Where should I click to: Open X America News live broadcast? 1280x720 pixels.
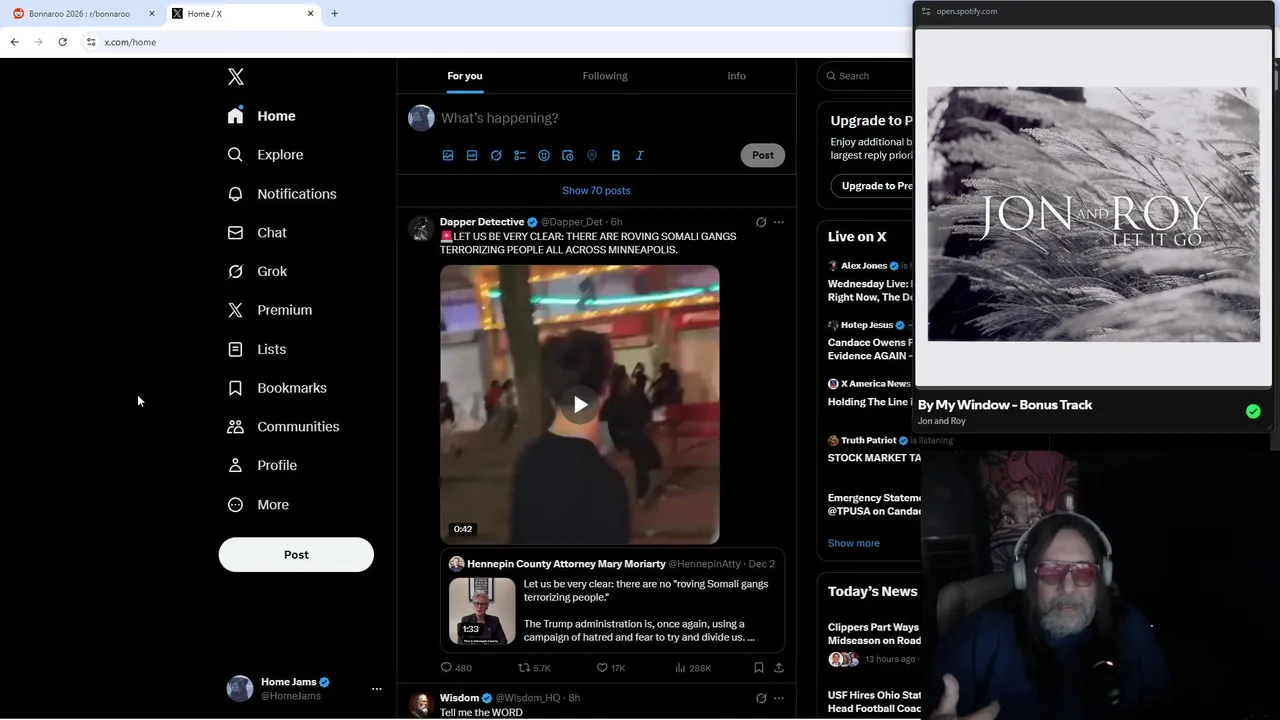point(870,393)
